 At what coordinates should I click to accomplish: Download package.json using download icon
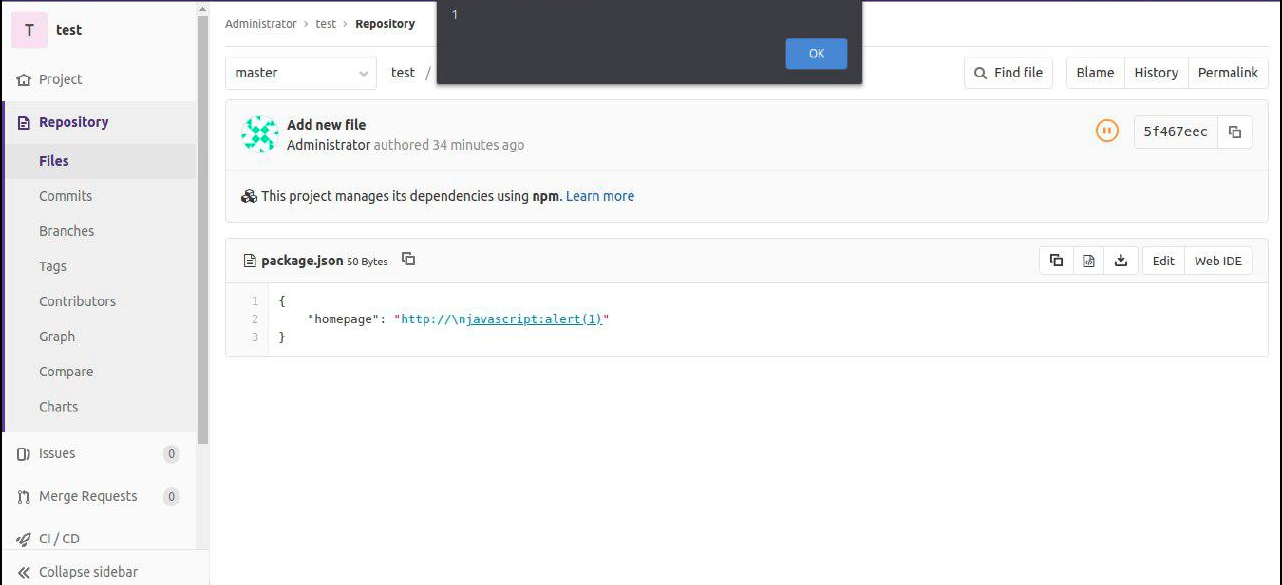click(x=1121, y=261)
